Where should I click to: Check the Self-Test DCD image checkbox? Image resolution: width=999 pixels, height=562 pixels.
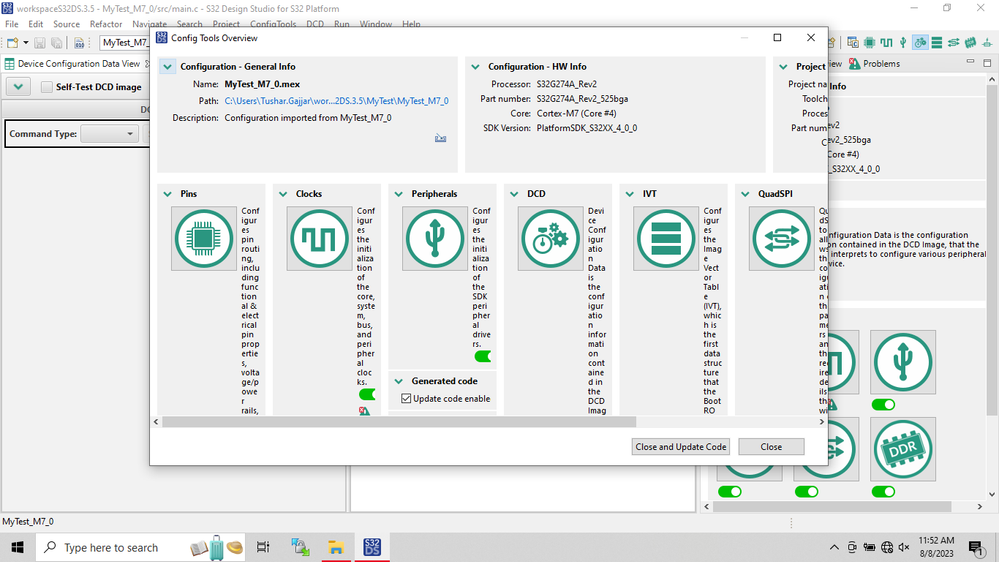click(x=47, y=87)
